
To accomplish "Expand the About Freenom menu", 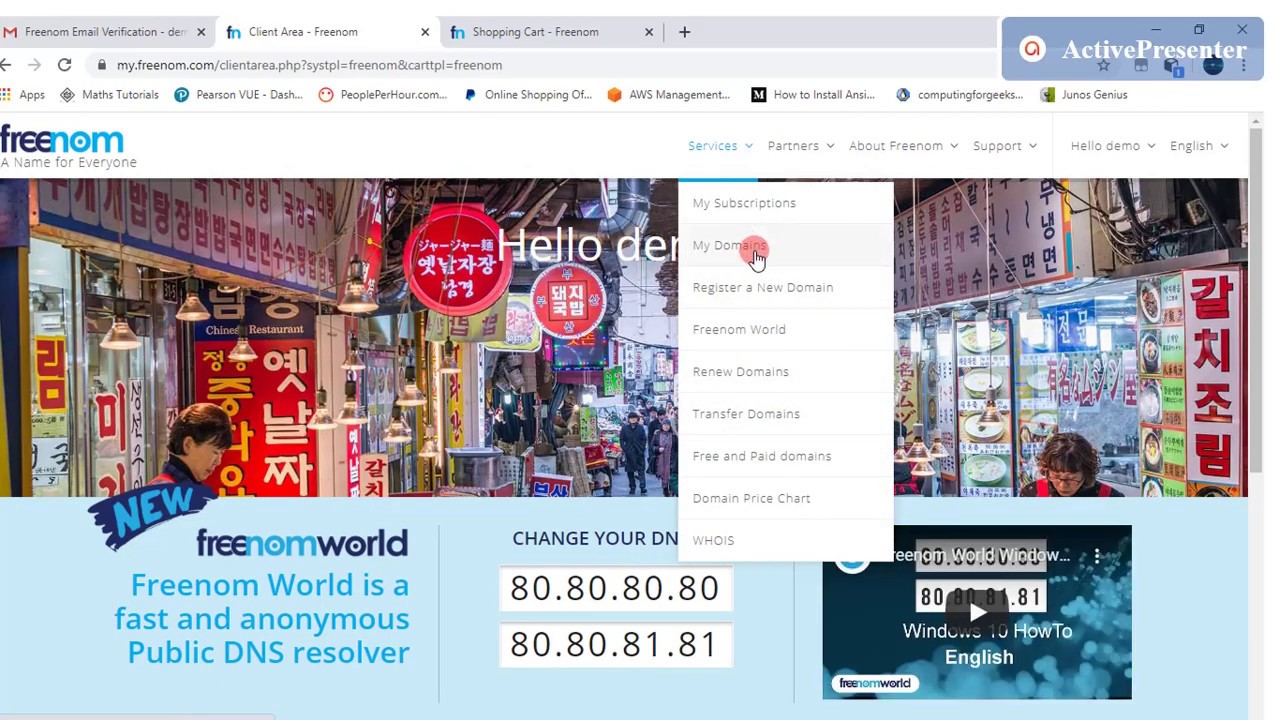I will pyautogui.click(x=903, y=146).
